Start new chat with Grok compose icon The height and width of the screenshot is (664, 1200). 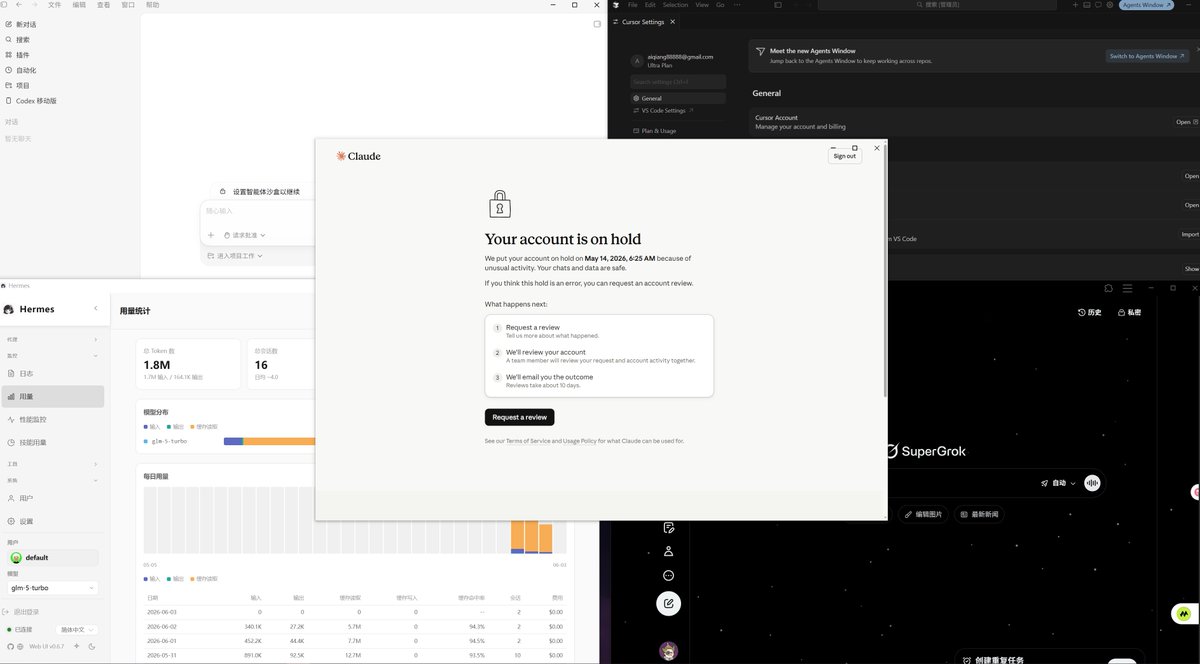(x=669, y=603)
